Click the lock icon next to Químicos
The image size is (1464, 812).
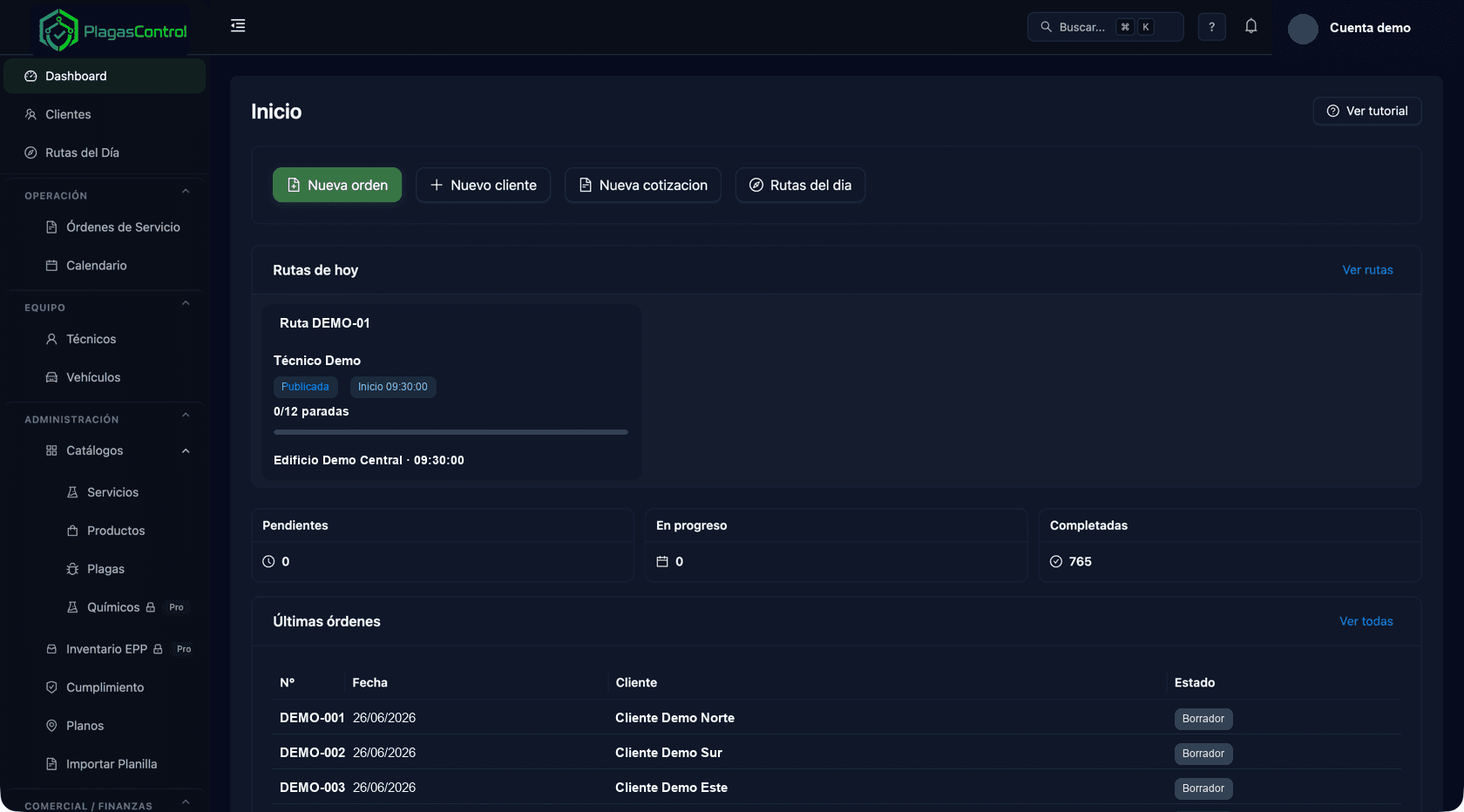(150, 607)
